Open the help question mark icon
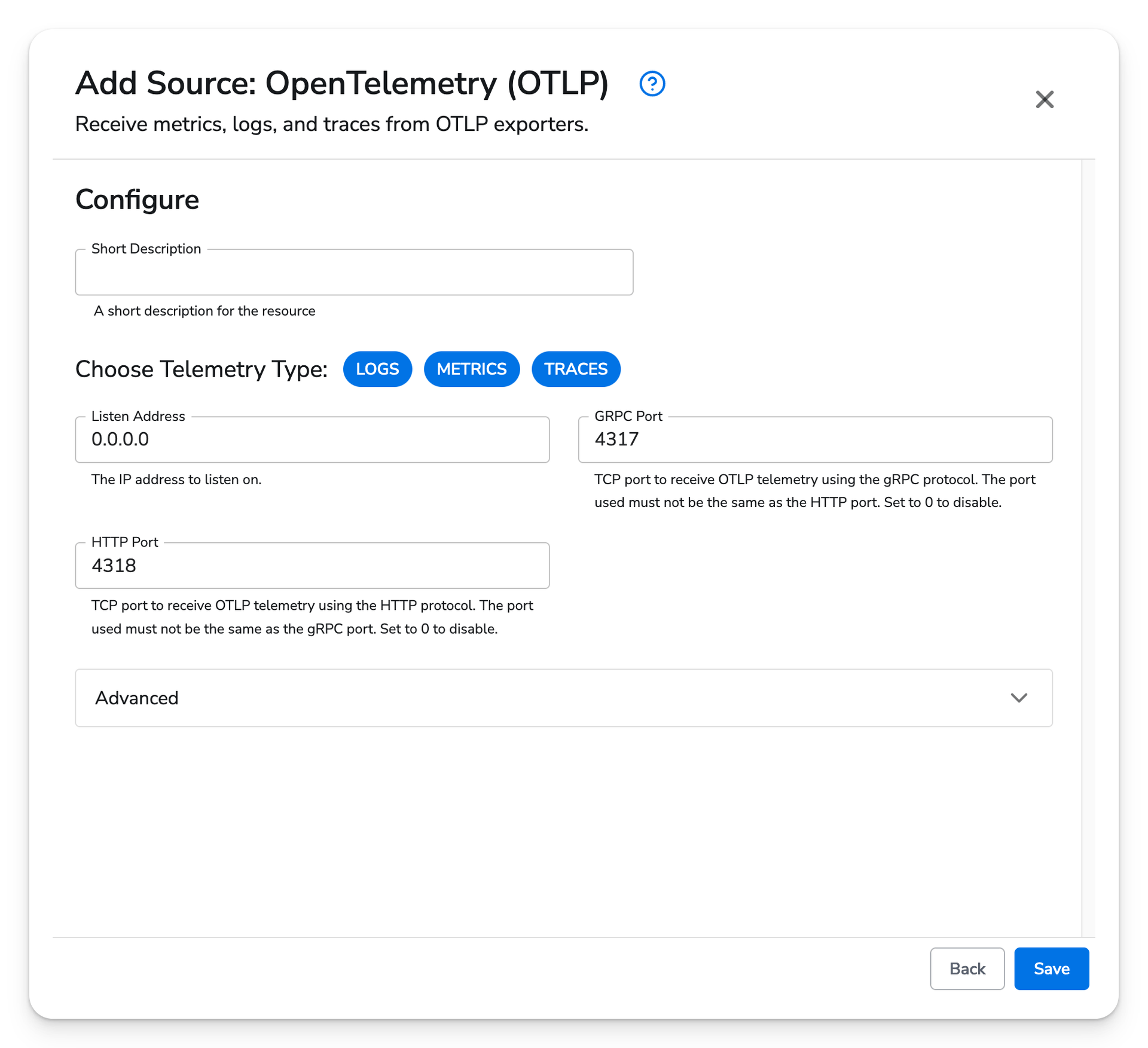1148x1048 pixels. (652, 83)
